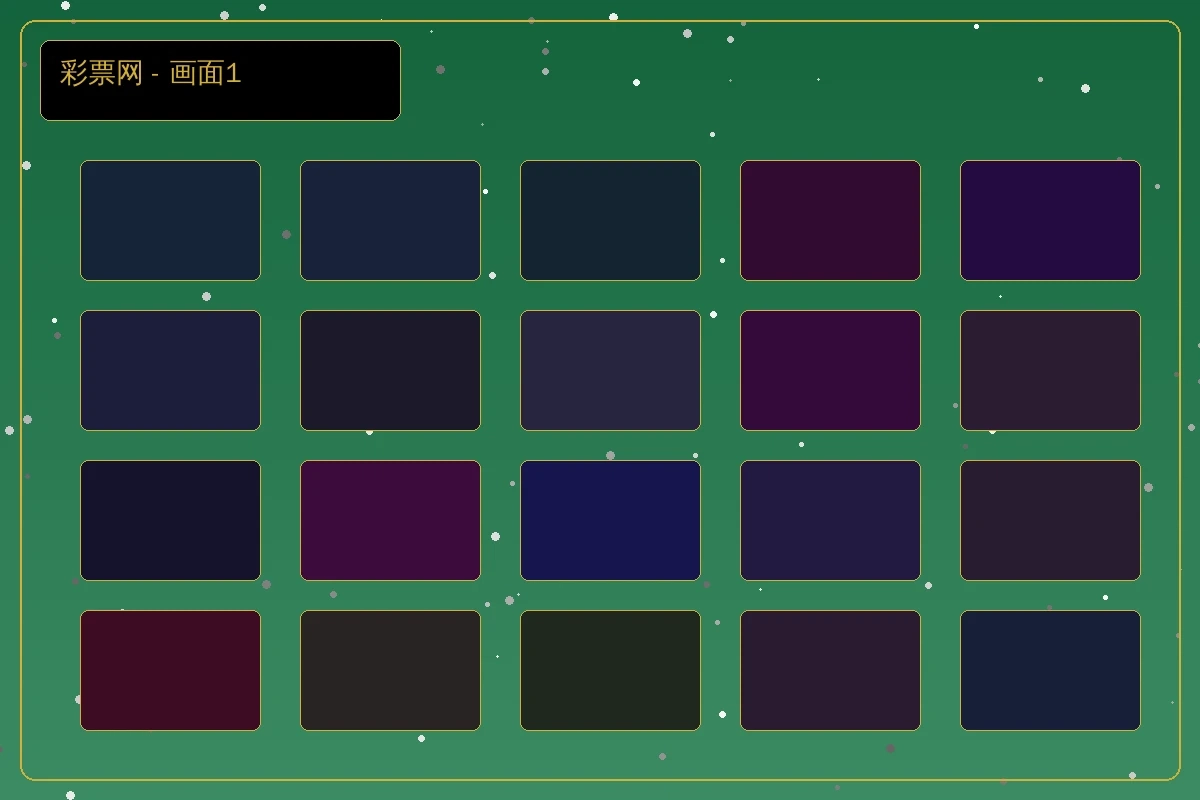Click the 彩票网 - 画面1 title box
The width and height of the screenshot is (1200, 800).
[x=220, y=80]
